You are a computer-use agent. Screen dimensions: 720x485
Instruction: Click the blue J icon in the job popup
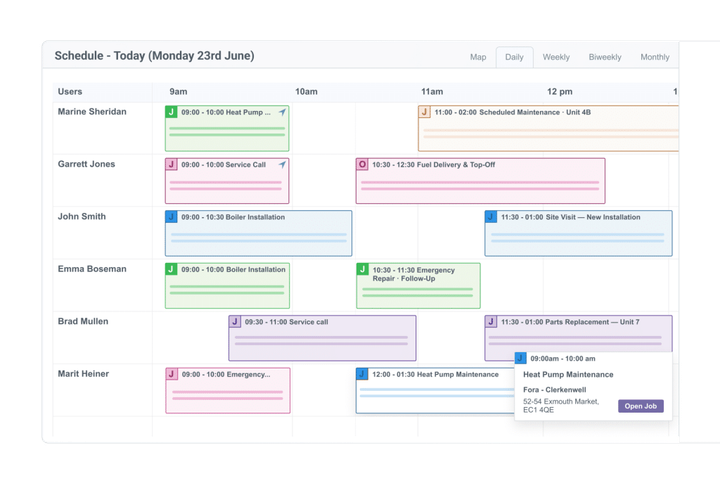point(520,358)
